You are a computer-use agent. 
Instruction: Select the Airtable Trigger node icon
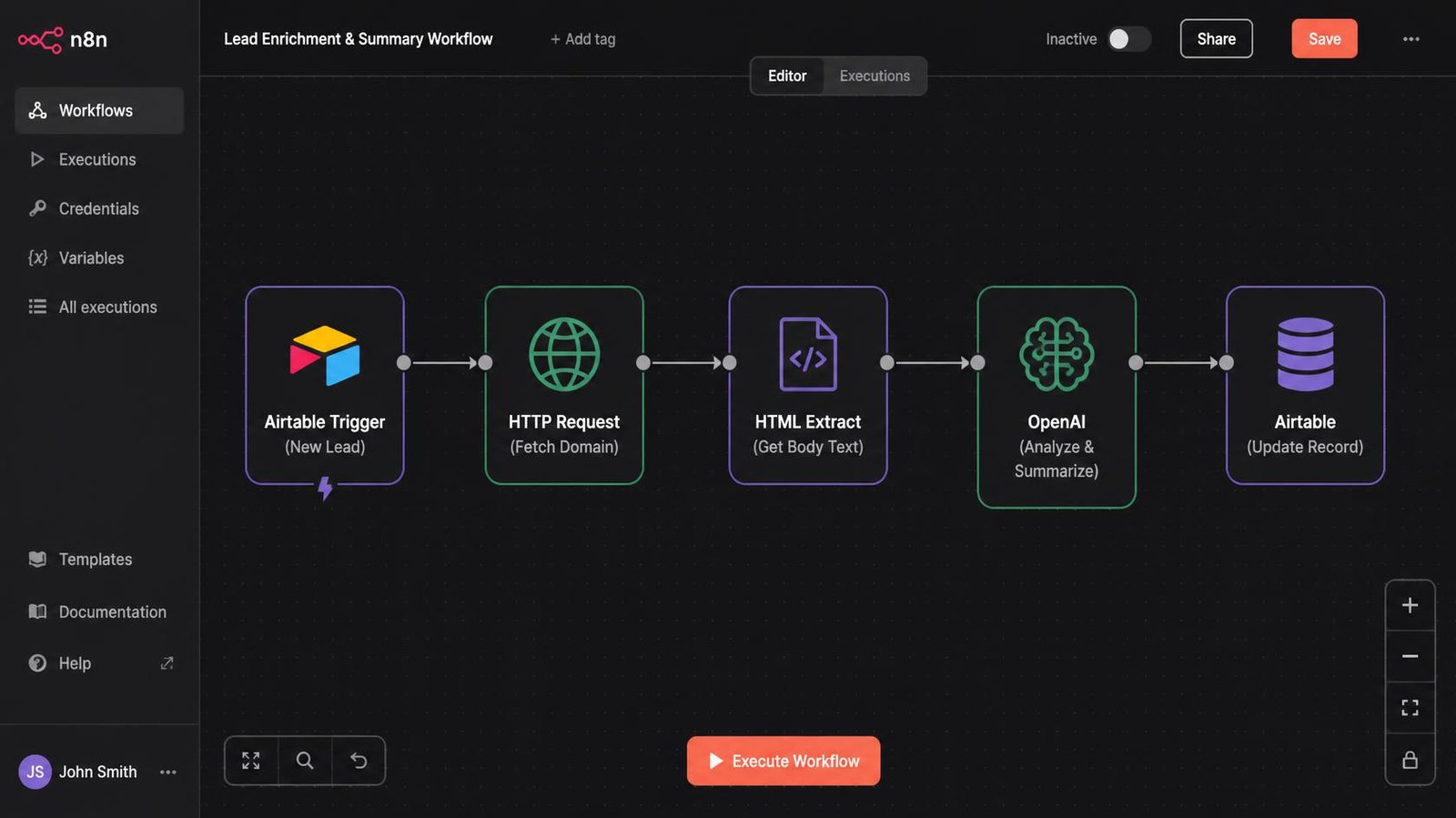tap(325, 355)
